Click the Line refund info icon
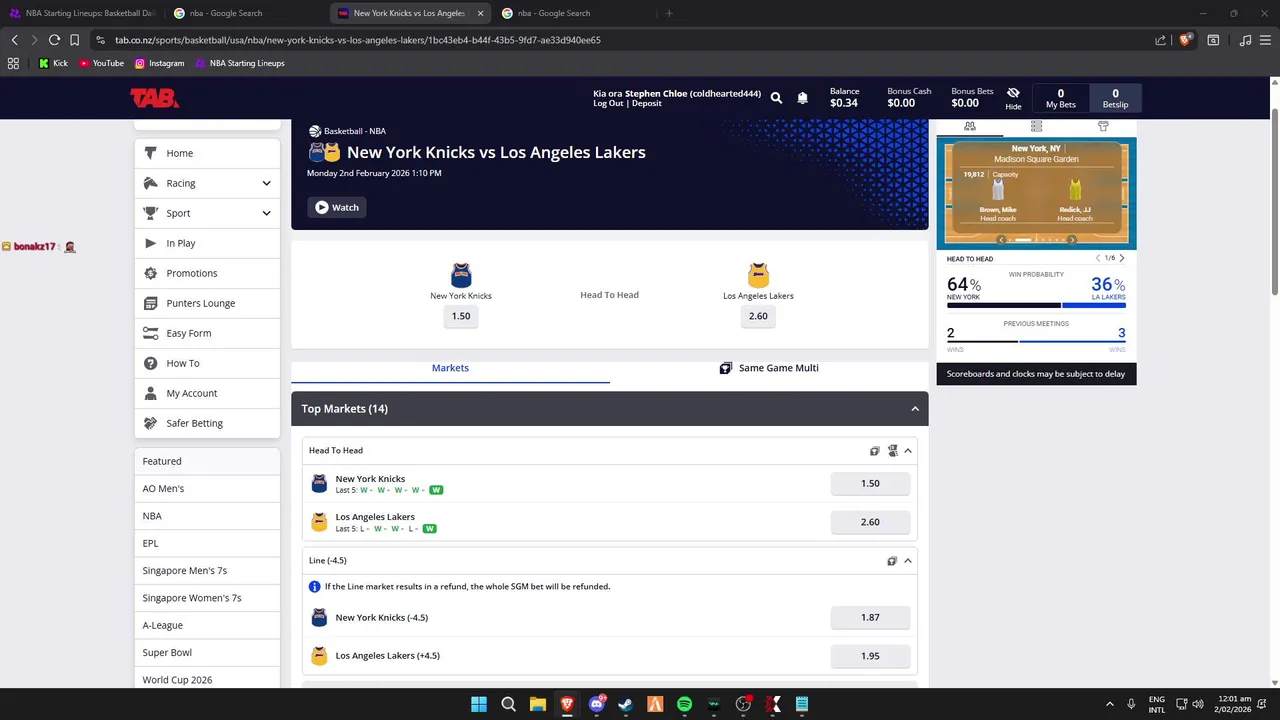The height and width of the screenshot is (720, 1280). tap(315, 587)
